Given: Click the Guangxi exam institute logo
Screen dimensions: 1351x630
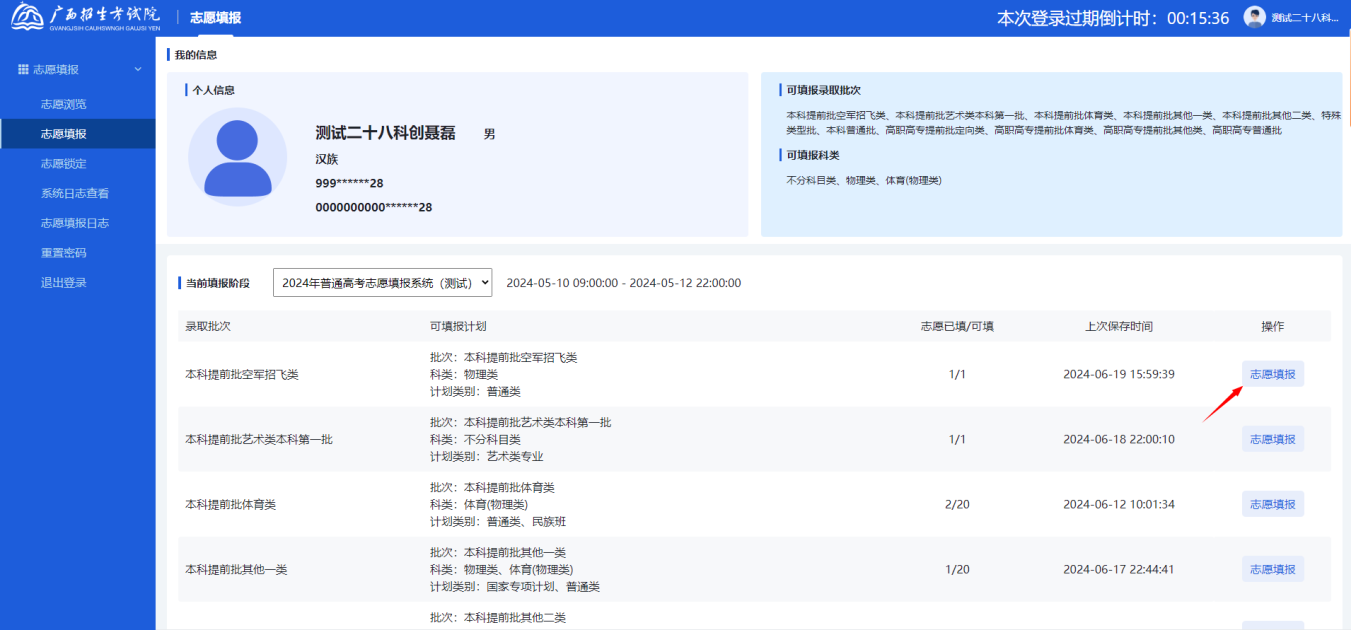Looking at the screenshot, I should coord(83,17).
